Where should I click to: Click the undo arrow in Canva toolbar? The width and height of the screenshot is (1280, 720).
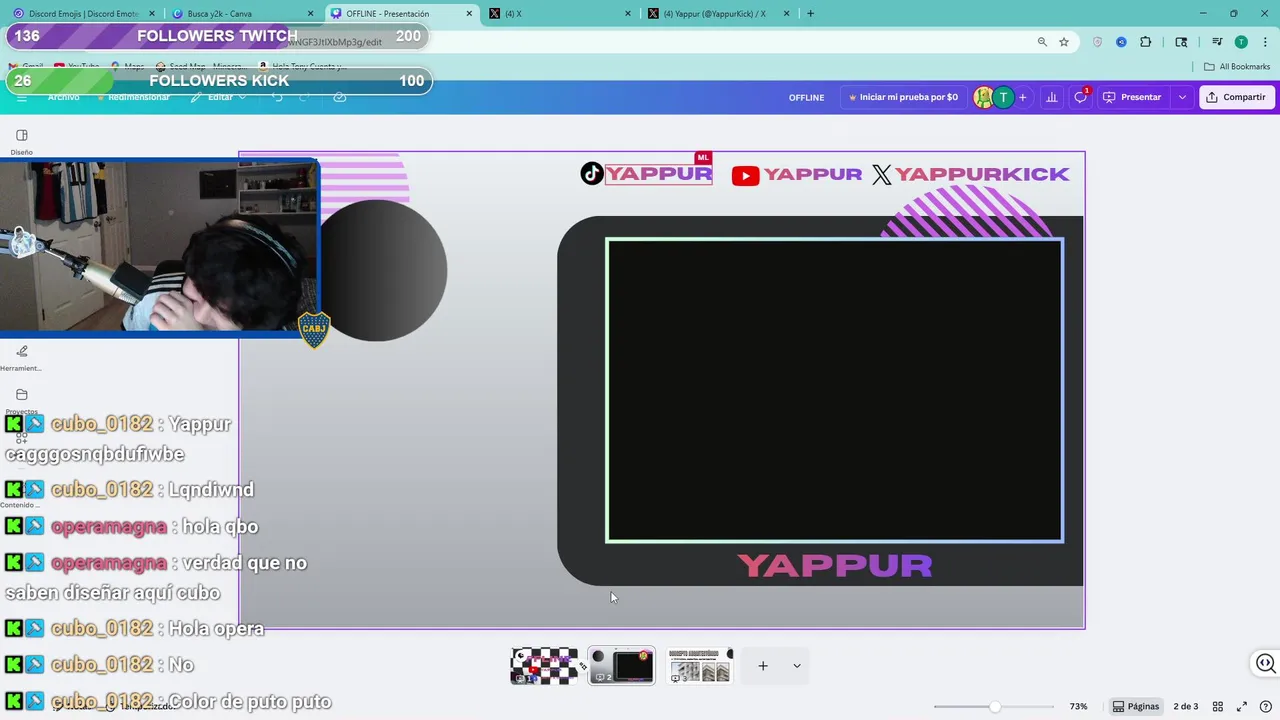coord(277,97)
